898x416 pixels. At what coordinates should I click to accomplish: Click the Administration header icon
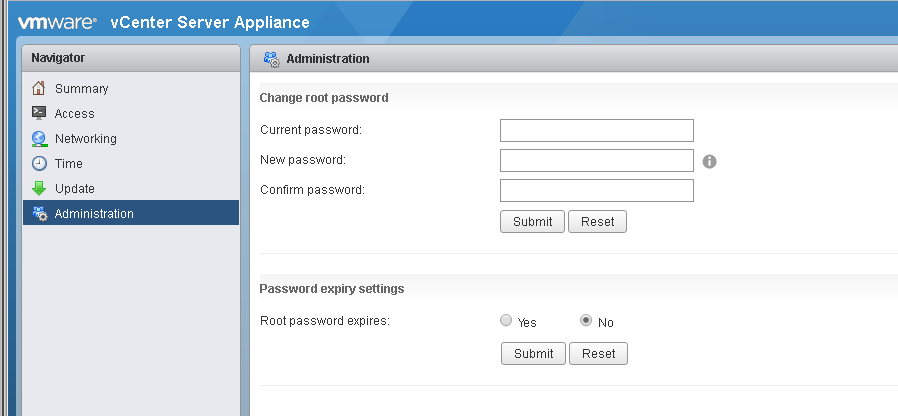point(271,59)
